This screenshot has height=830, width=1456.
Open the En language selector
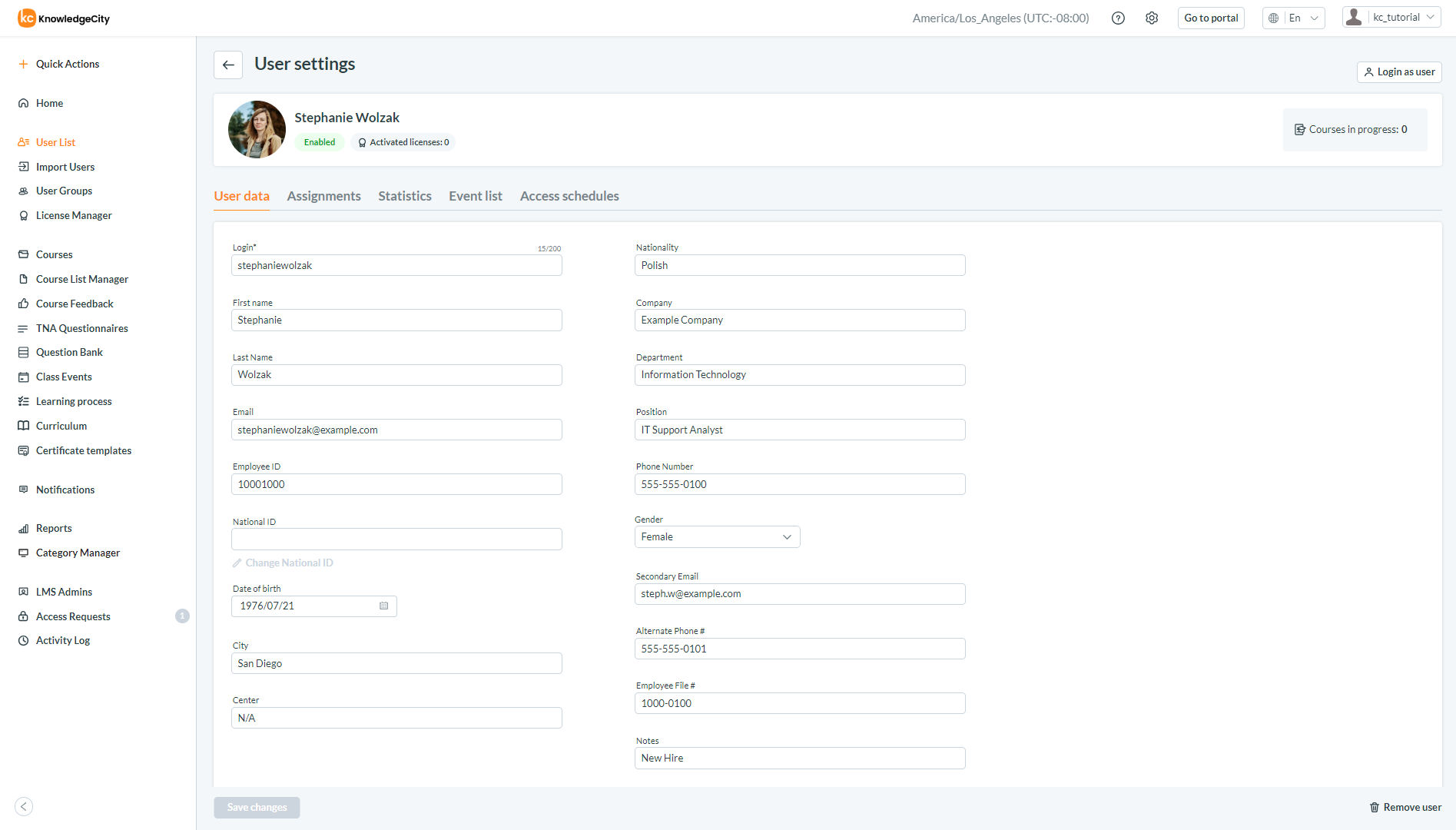(x=1294, y=18)
